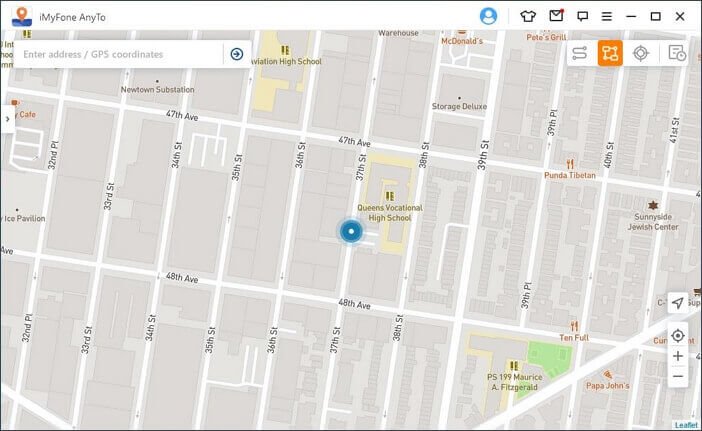Open the T-shirt skin theme icon

click(528, 17)
